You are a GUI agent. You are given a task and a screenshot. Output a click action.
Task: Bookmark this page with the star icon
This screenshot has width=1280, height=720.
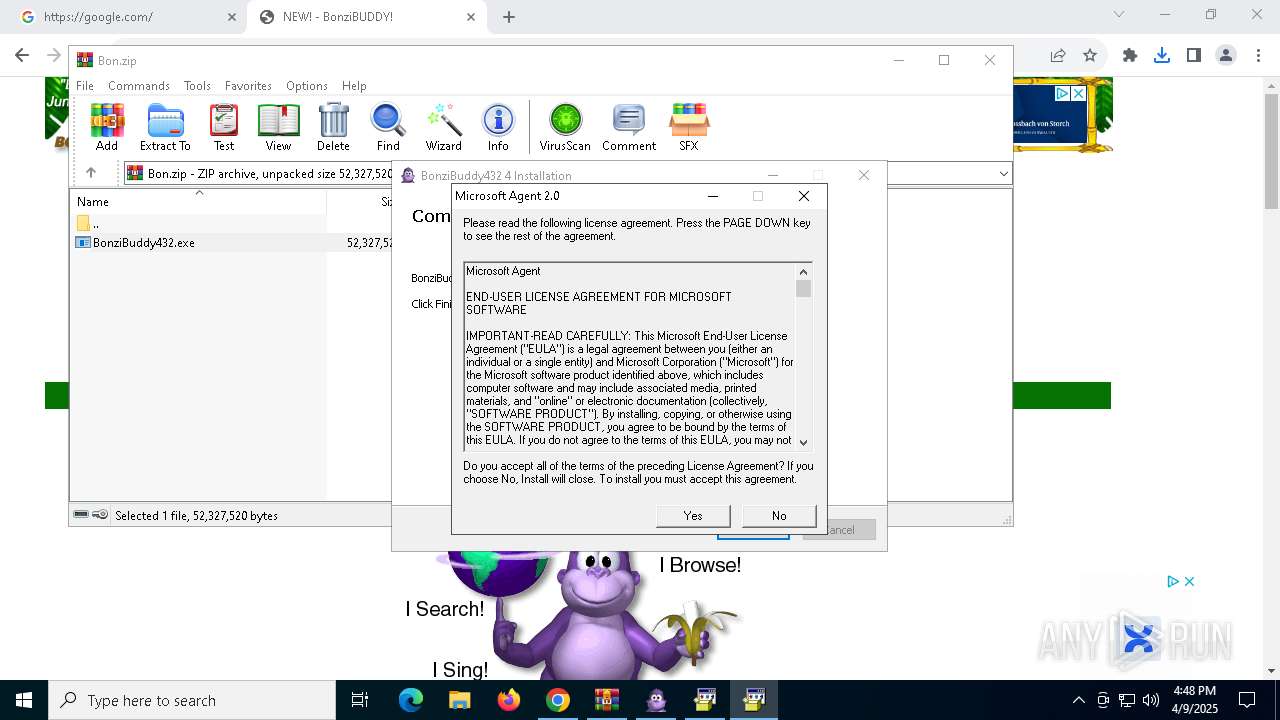pos(1090,56)
